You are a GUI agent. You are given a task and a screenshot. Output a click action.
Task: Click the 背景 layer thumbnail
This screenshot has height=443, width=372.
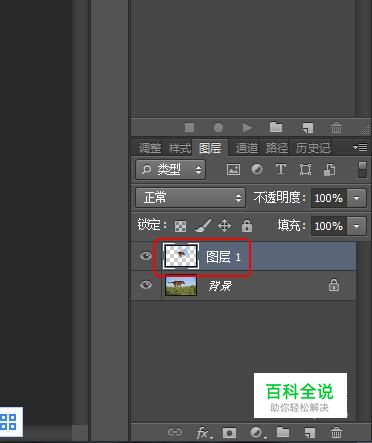click(x=181, y=286)
